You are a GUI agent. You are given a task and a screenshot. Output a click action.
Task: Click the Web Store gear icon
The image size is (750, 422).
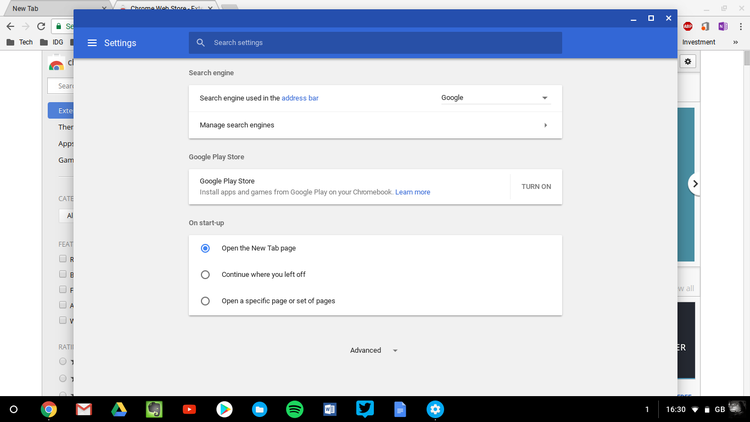coord(688,61)
